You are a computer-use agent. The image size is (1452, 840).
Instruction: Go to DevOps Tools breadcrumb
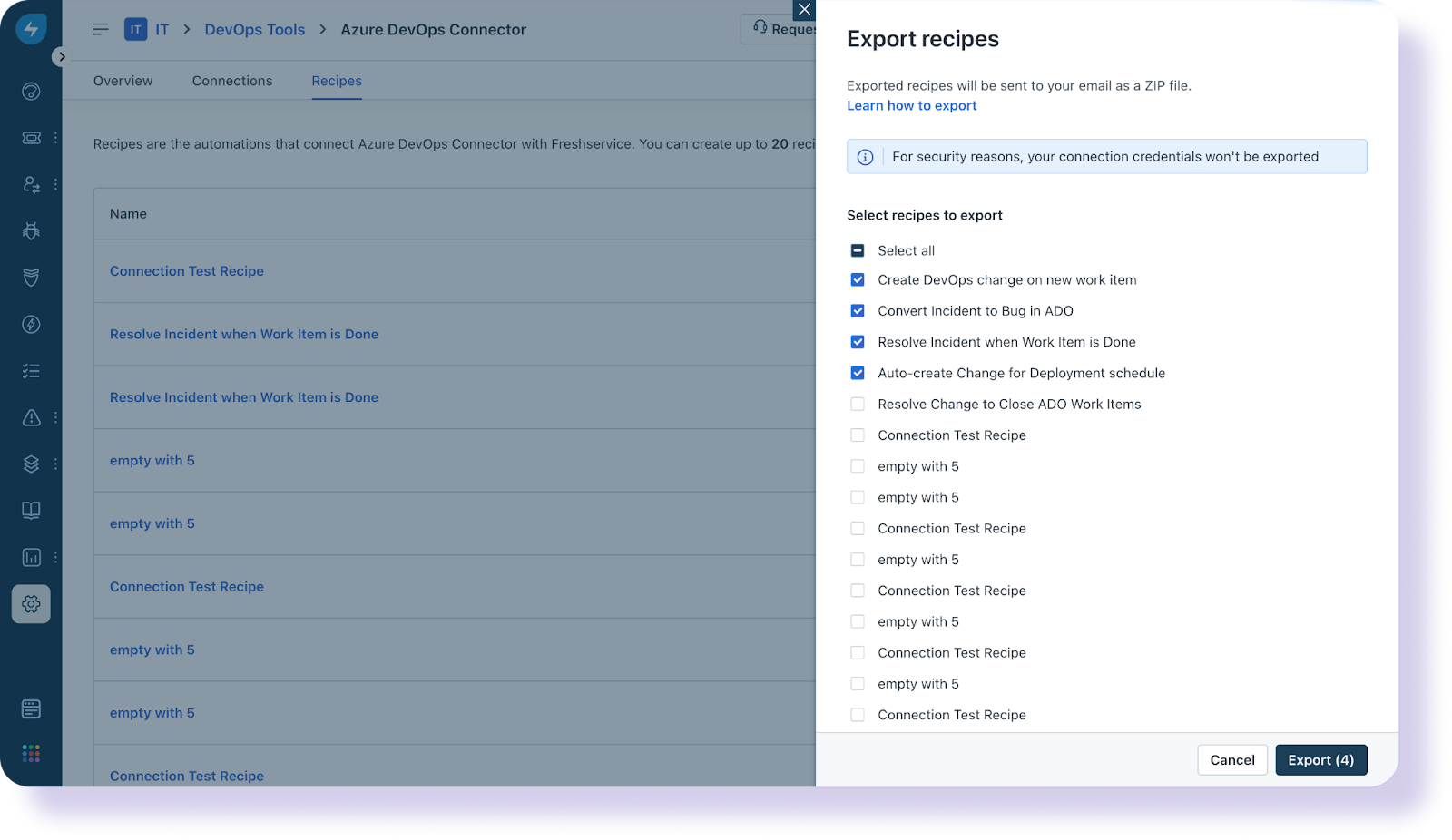click(255, 29)
